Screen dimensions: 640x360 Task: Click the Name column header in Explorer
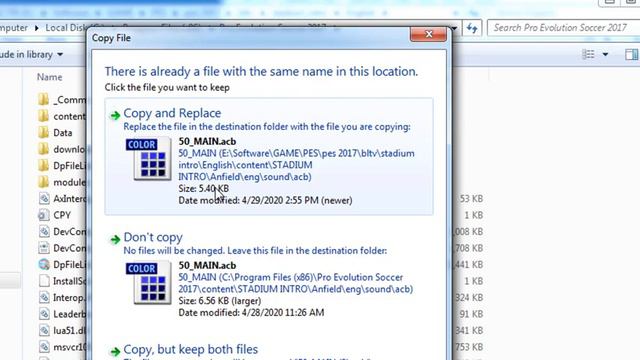[x=49, y=77]
